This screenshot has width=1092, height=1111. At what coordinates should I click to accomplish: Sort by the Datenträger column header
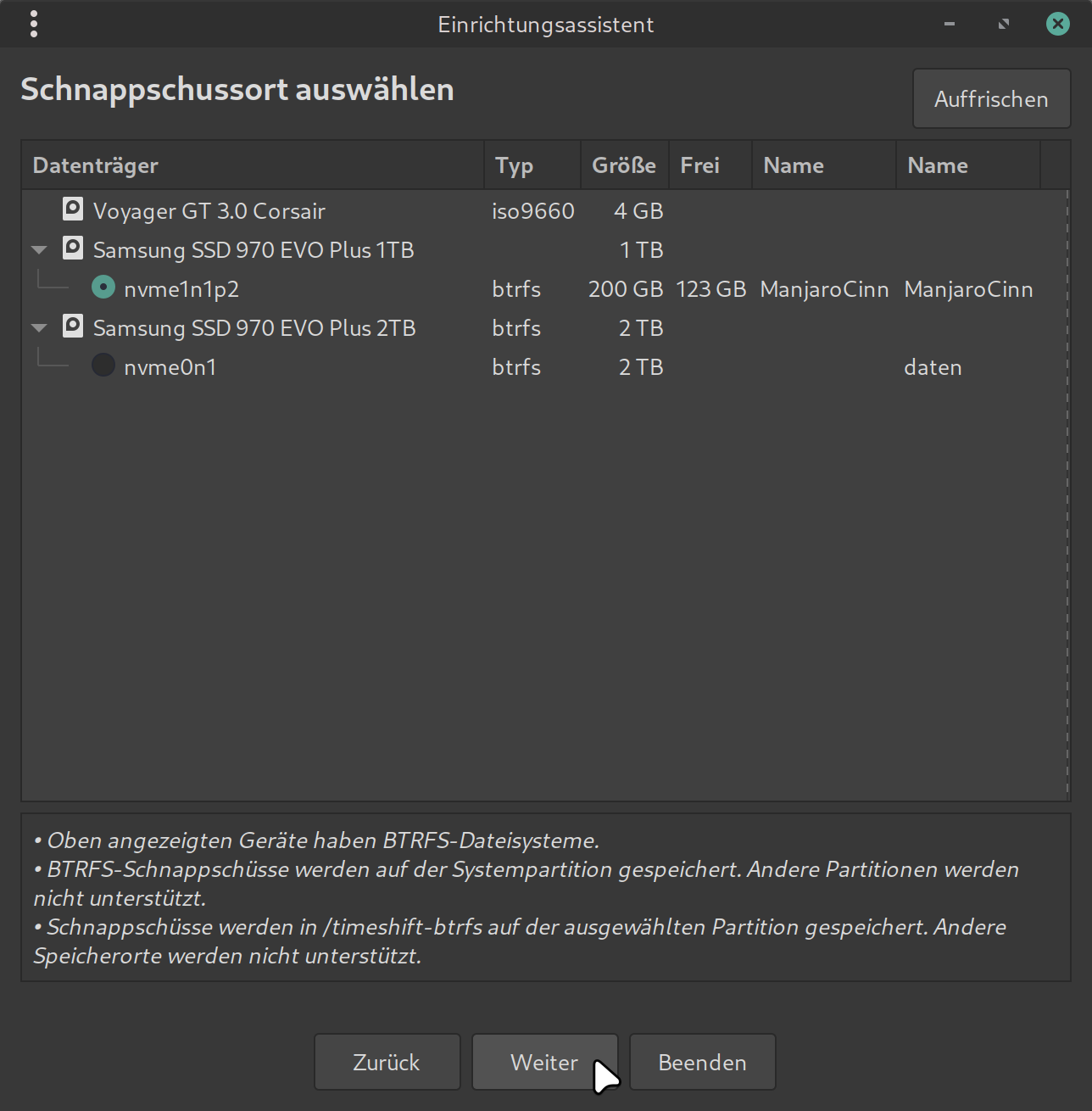tap(252, 165)
